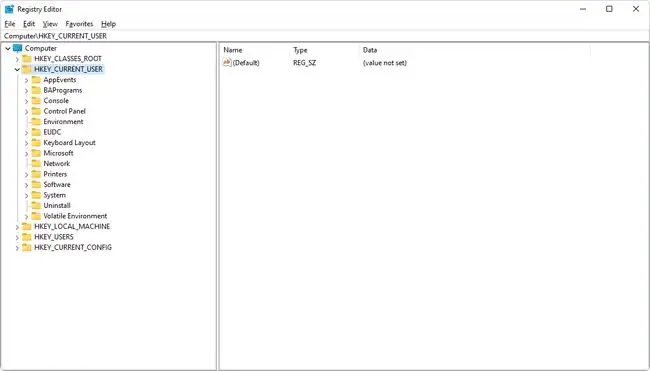Click the HKEY_USERS folder icon
Screen dimensions: 650x371
(27, 237)
